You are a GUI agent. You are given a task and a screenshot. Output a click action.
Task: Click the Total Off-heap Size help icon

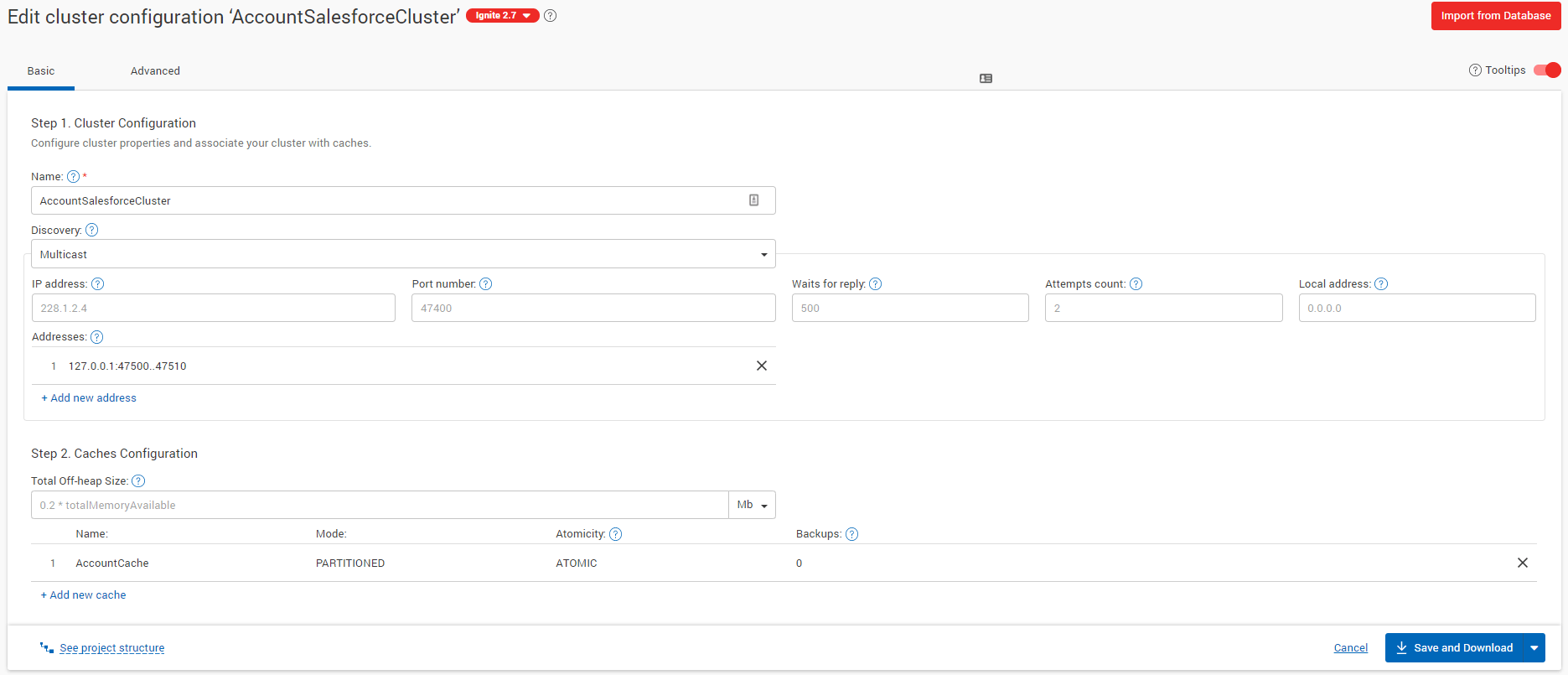point(138,481)
